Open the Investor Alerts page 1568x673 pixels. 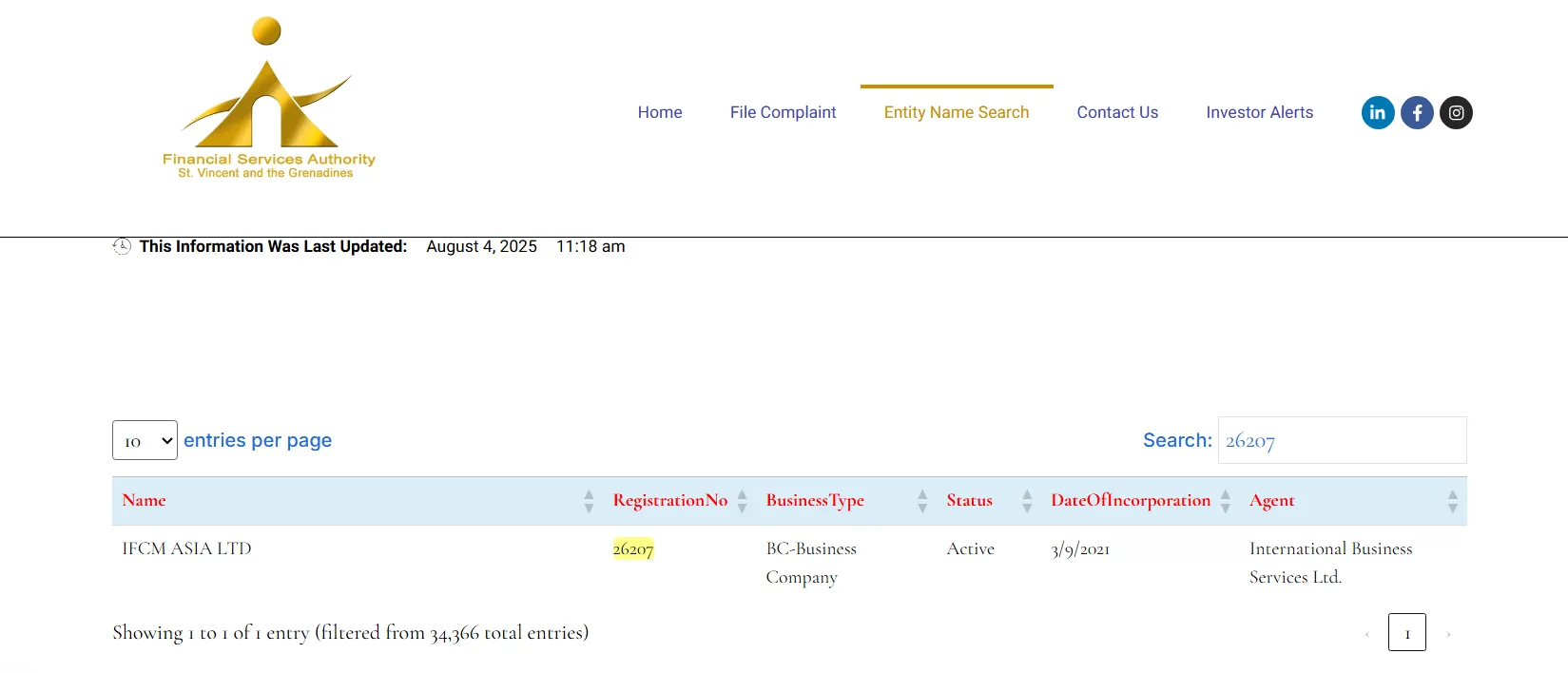1259,112
